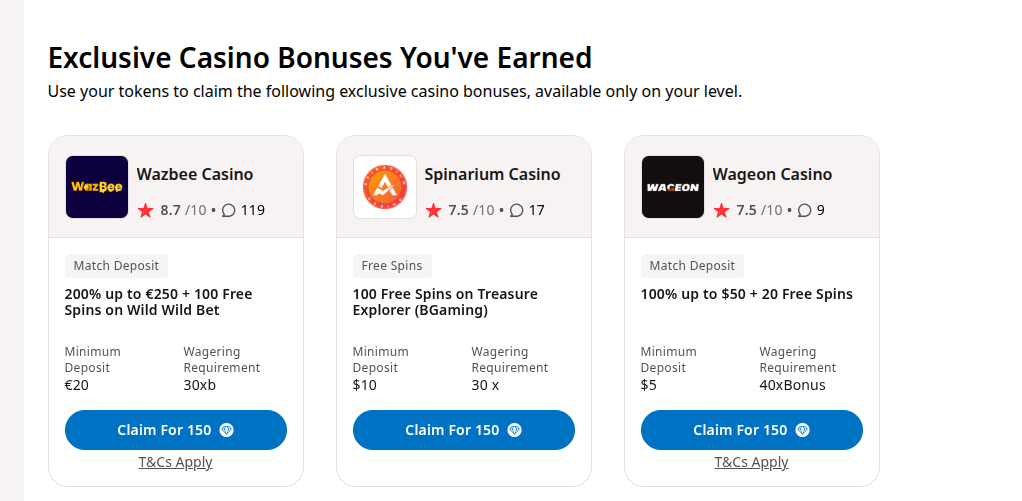Open T&Cs Apply under Wageon offer

752,462
